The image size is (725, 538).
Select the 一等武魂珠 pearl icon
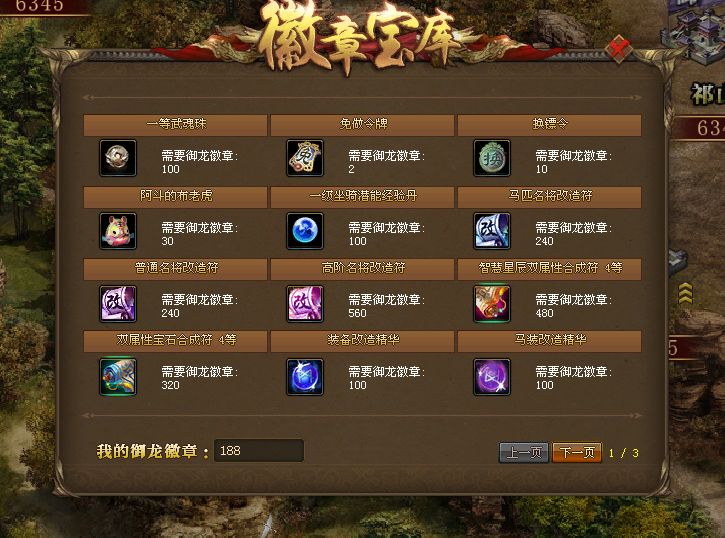coord(118,158)
